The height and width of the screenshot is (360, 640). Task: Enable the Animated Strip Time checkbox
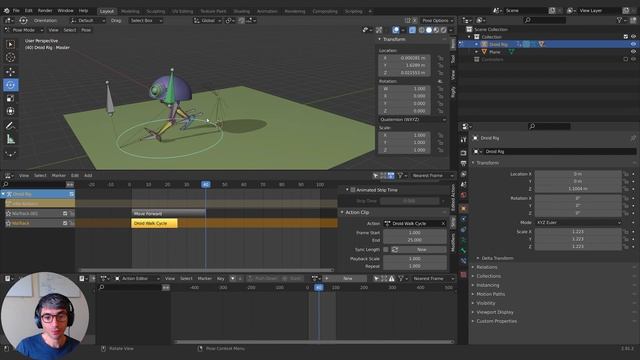[x=353, y=190]
